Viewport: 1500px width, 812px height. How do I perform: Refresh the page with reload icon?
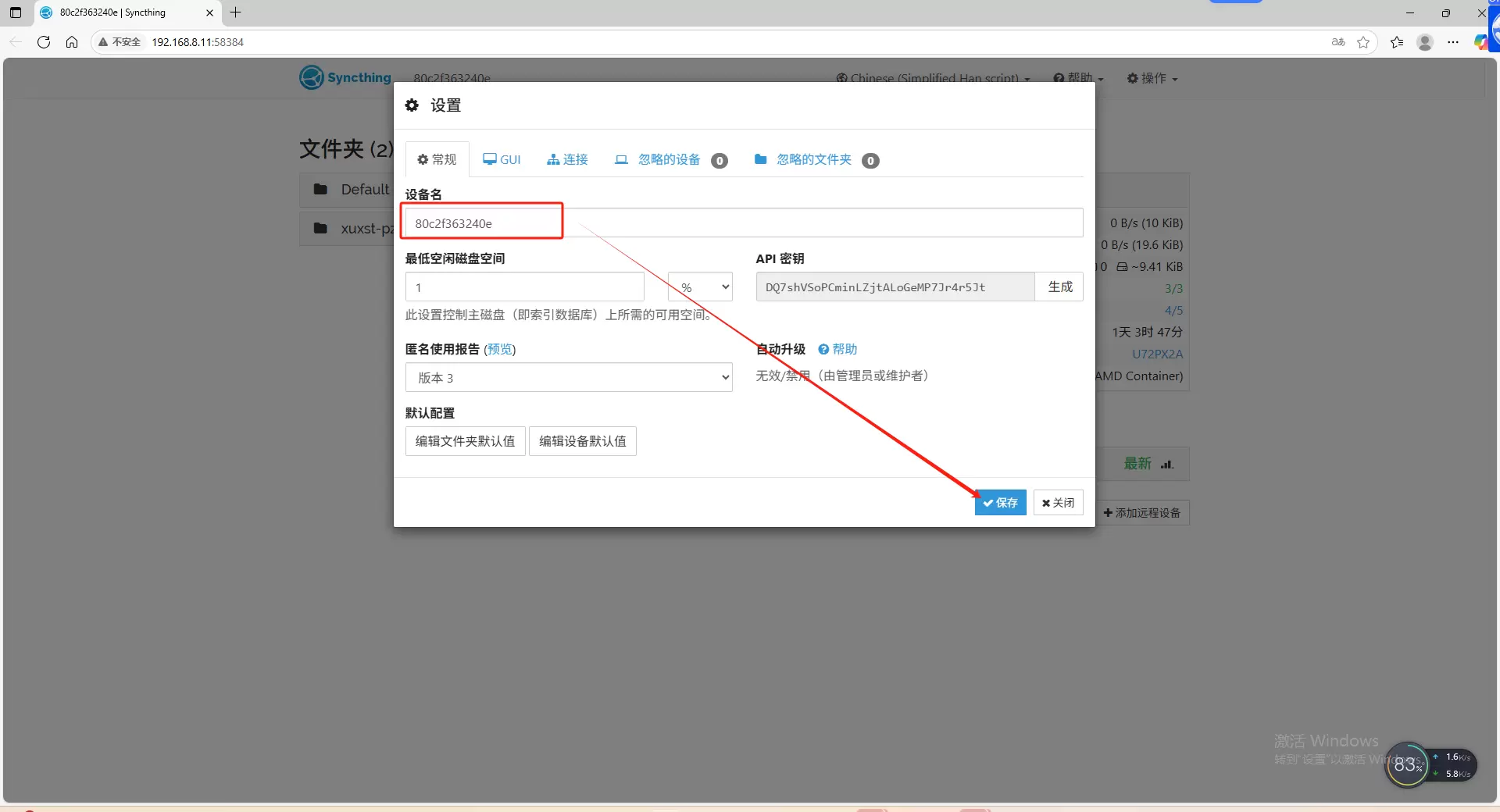coord(44,42)
